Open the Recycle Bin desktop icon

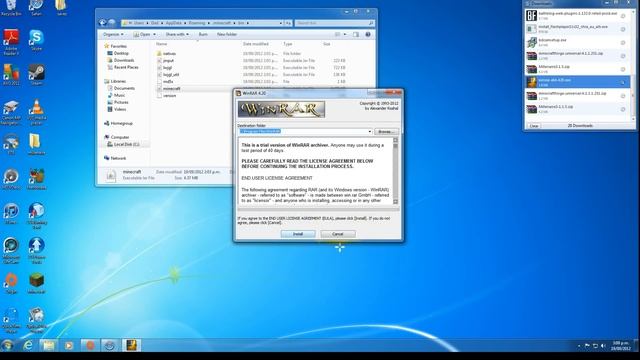tap(11, 7)
